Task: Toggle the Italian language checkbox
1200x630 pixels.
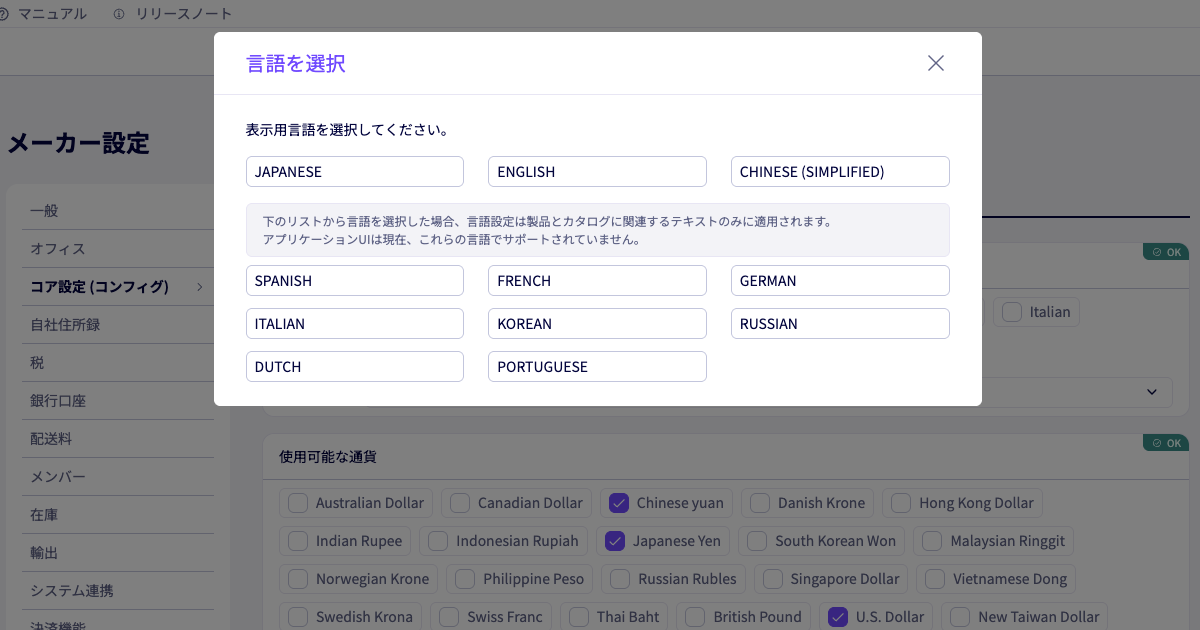Action: [1012, 312]
